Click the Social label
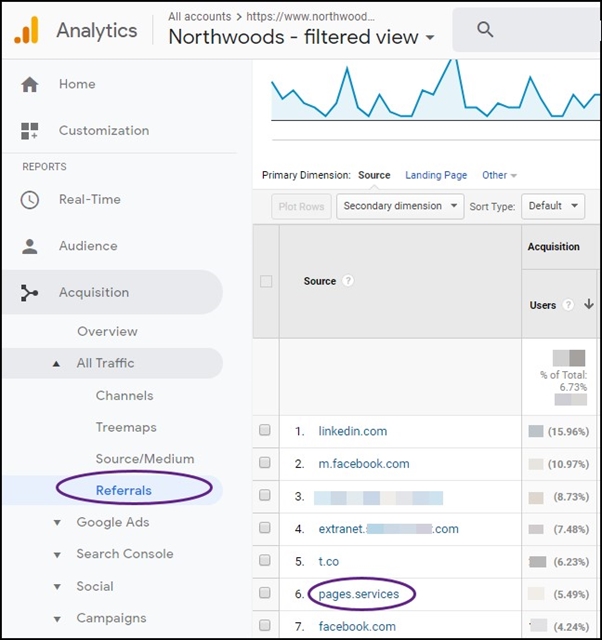Image resolution: width=602 pixels, height=640 pixels. click(x=95, y=587)
